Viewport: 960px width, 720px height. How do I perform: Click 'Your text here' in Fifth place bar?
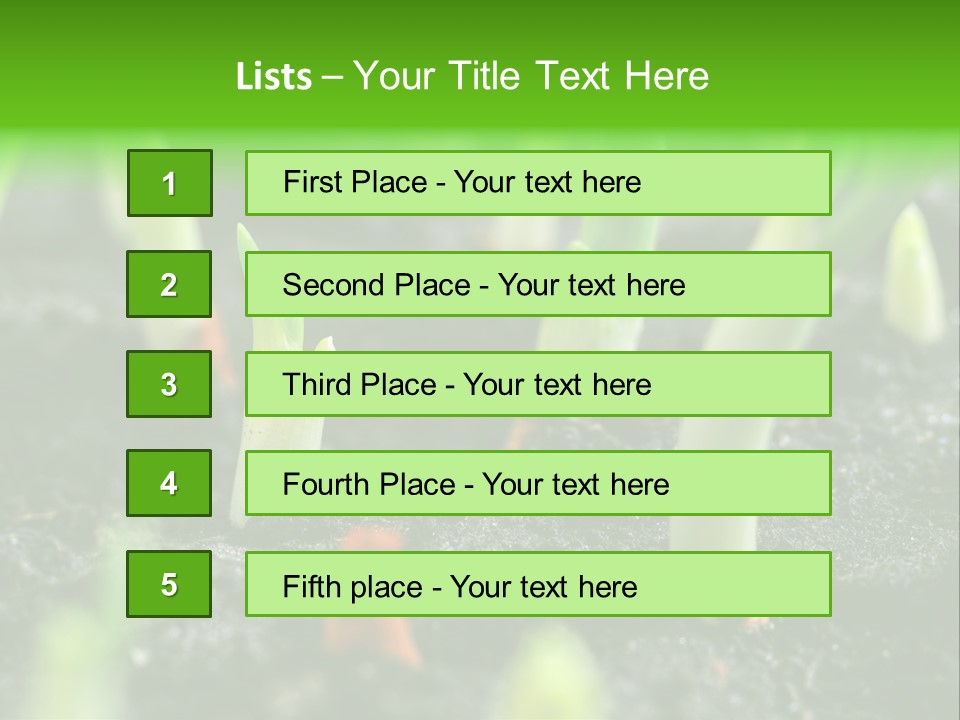point(544,587)
